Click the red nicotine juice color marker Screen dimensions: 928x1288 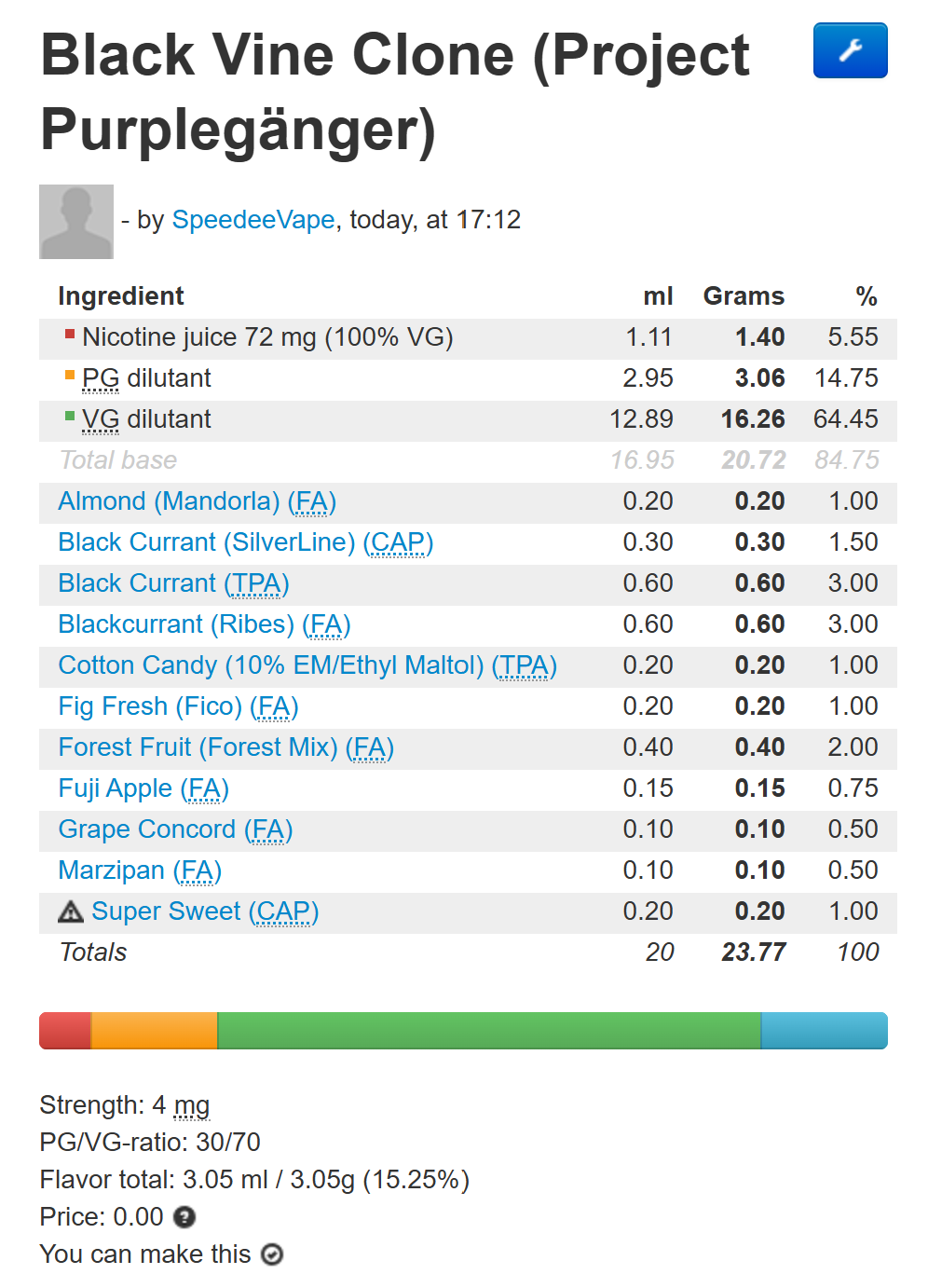click(70, 334)
